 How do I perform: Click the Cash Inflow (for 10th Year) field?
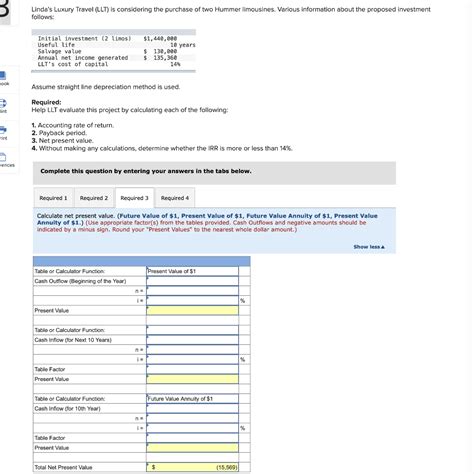(192, 408)
